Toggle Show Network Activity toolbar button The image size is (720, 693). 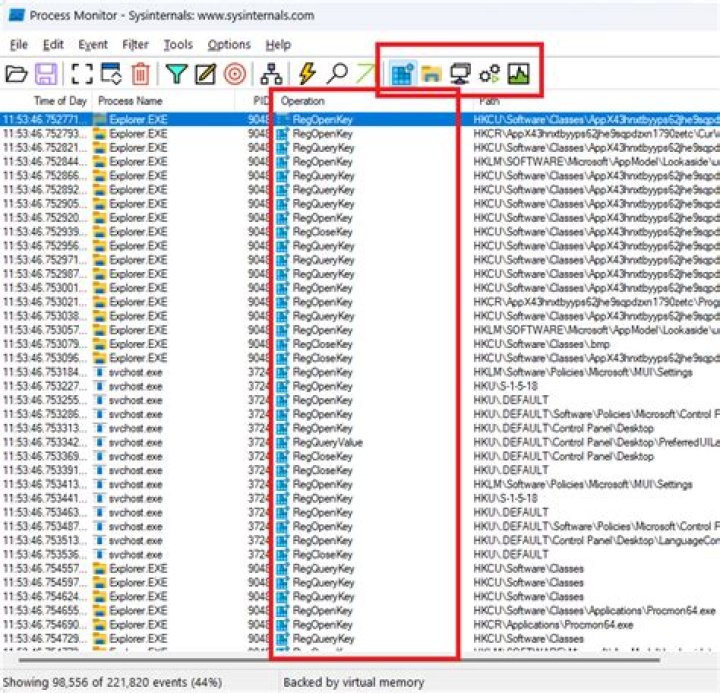point(461,73)
